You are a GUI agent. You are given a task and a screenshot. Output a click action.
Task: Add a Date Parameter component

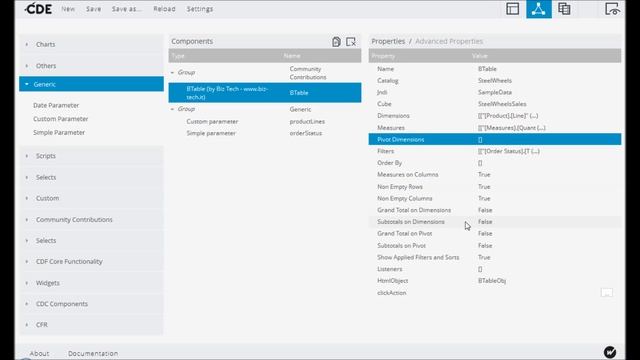coord(56,105)
